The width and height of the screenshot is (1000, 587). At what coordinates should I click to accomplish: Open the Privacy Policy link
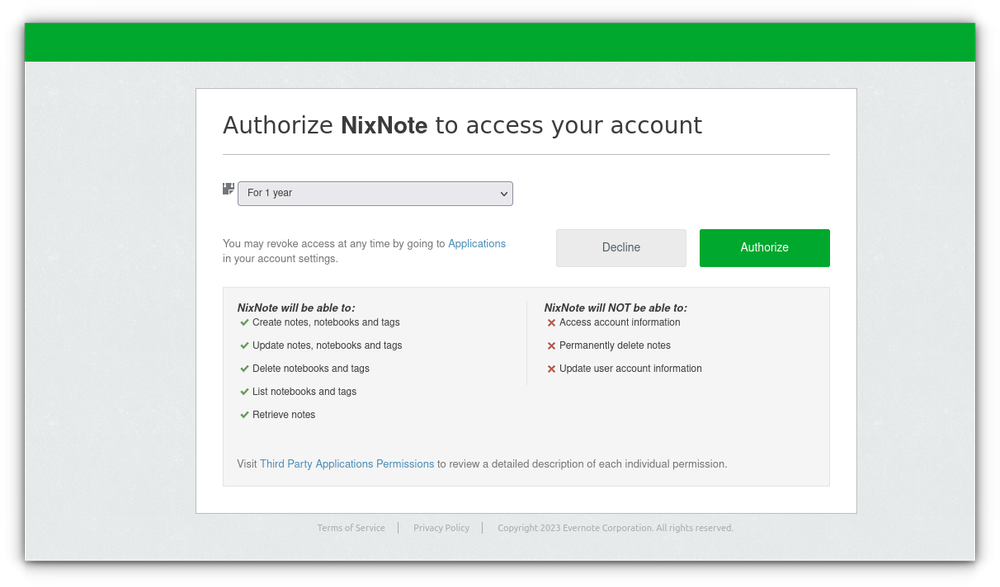tap(441, 527)
